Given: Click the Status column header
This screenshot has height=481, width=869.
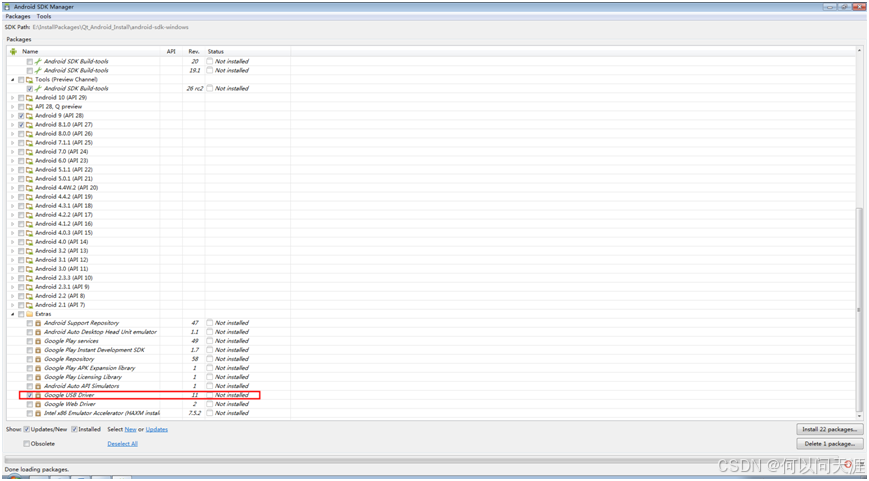Looking at the screenshot, I should (x=248, y=52).
